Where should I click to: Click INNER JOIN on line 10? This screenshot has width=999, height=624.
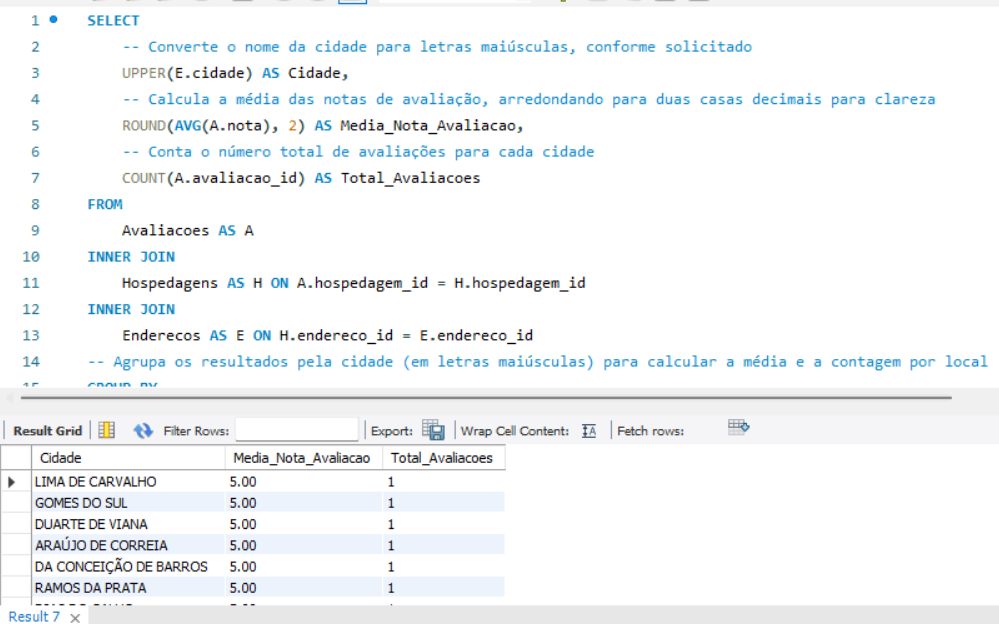tap(131, 257)
